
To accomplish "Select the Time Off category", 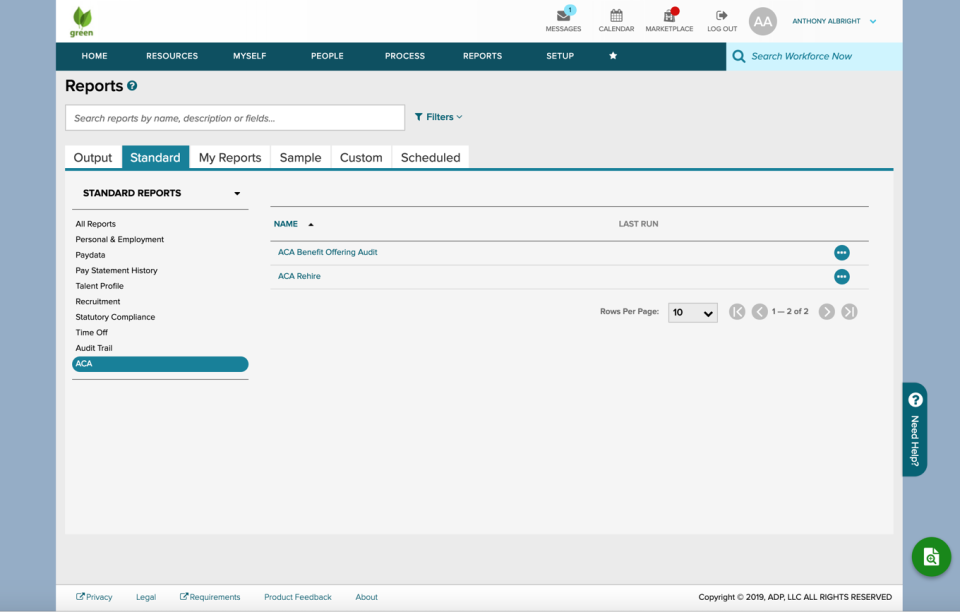I will [x=91, y=332].
